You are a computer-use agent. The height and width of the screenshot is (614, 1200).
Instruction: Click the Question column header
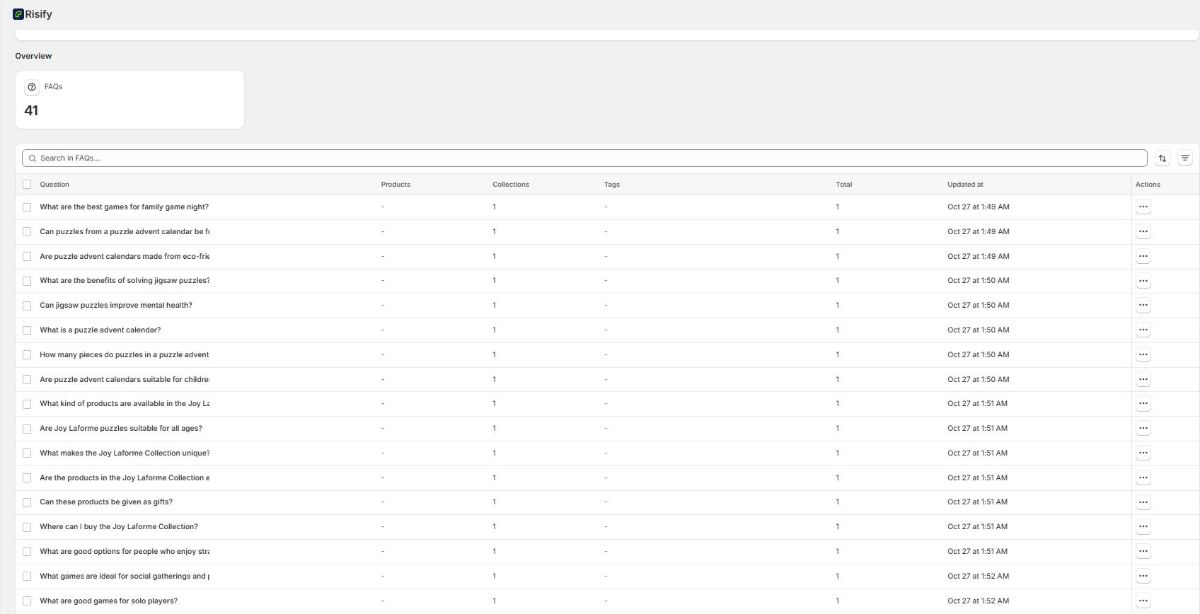55,184
